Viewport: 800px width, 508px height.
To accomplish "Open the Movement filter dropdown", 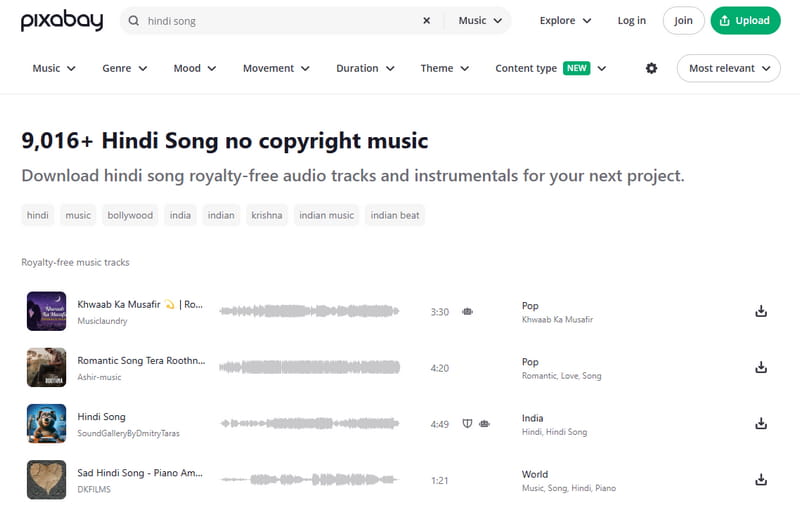I will (x=276, y=68).
